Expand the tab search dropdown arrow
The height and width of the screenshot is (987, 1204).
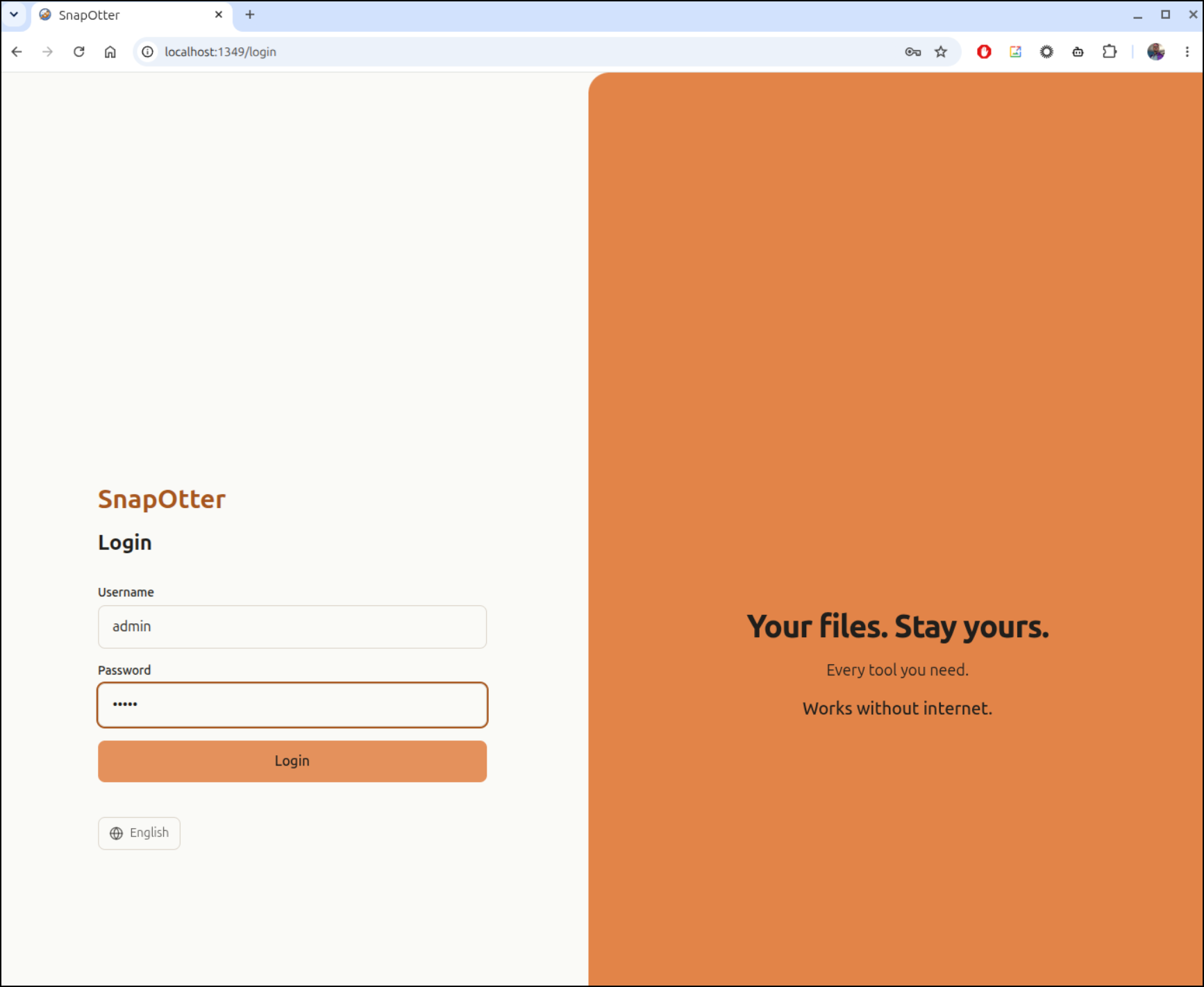click(14, 15)
